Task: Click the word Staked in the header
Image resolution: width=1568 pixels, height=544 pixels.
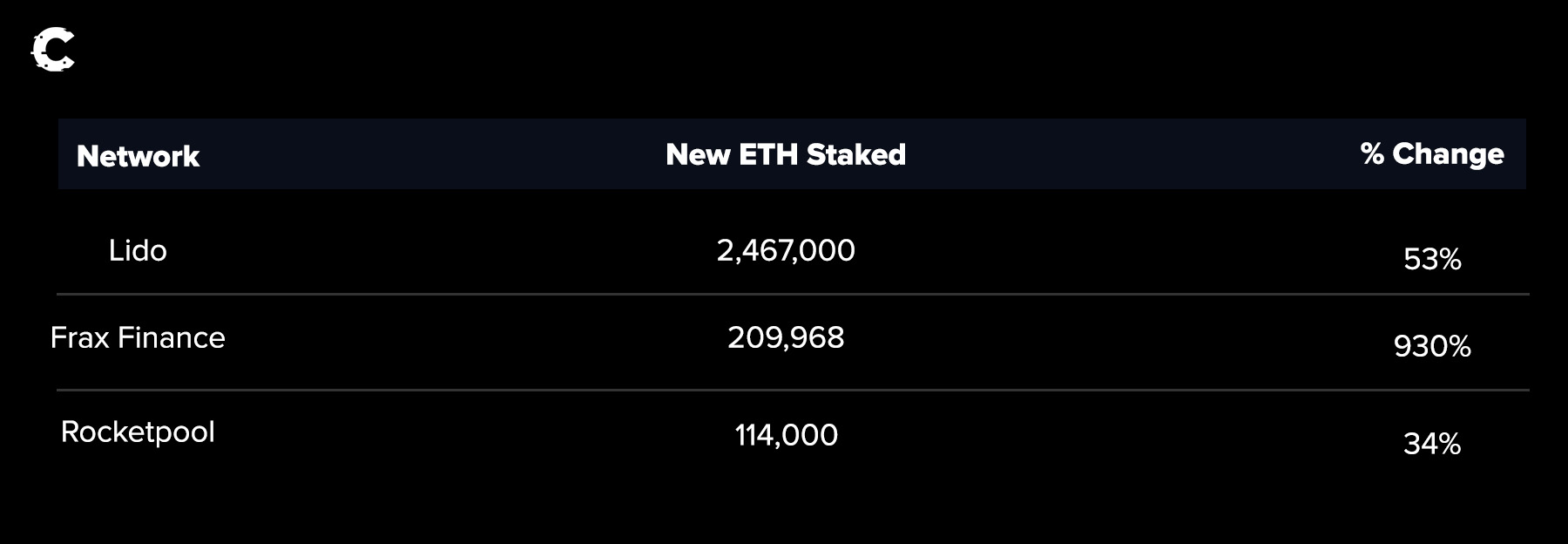Action: [855, 154]
